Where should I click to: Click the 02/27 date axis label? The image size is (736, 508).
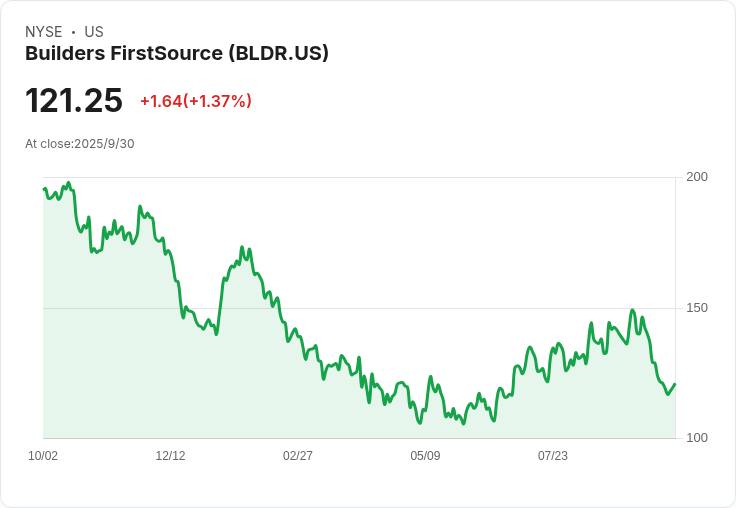[x=298, y=455]
